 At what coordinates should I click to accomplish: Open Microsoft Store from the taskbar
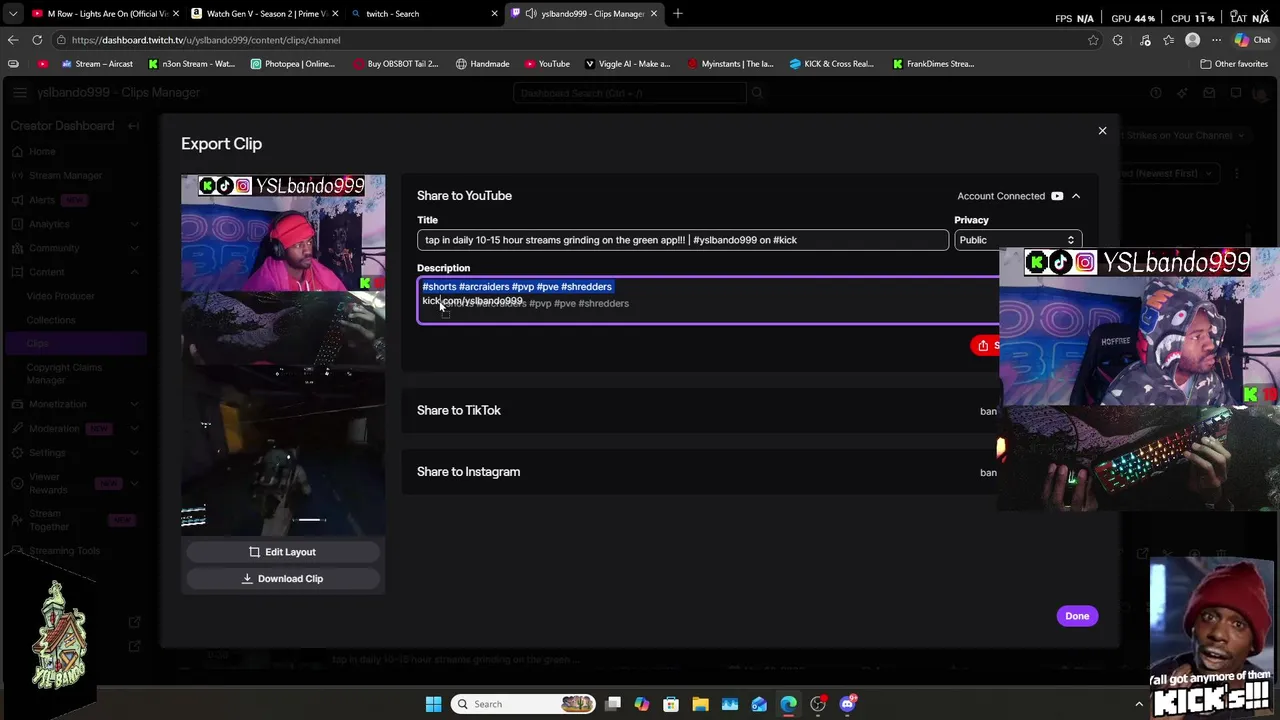click(671, 704)
